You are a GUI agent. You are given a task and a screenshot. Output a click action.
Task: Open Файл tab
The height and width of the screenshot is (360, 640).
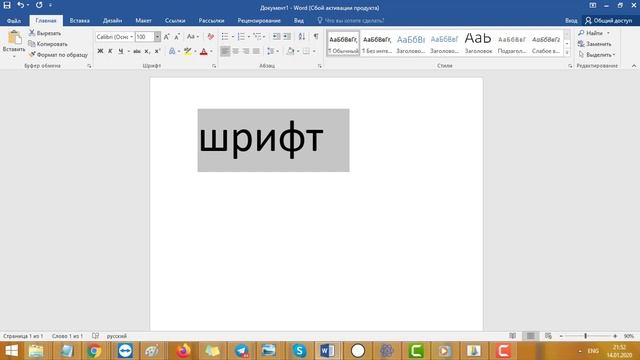coord(14,20)
